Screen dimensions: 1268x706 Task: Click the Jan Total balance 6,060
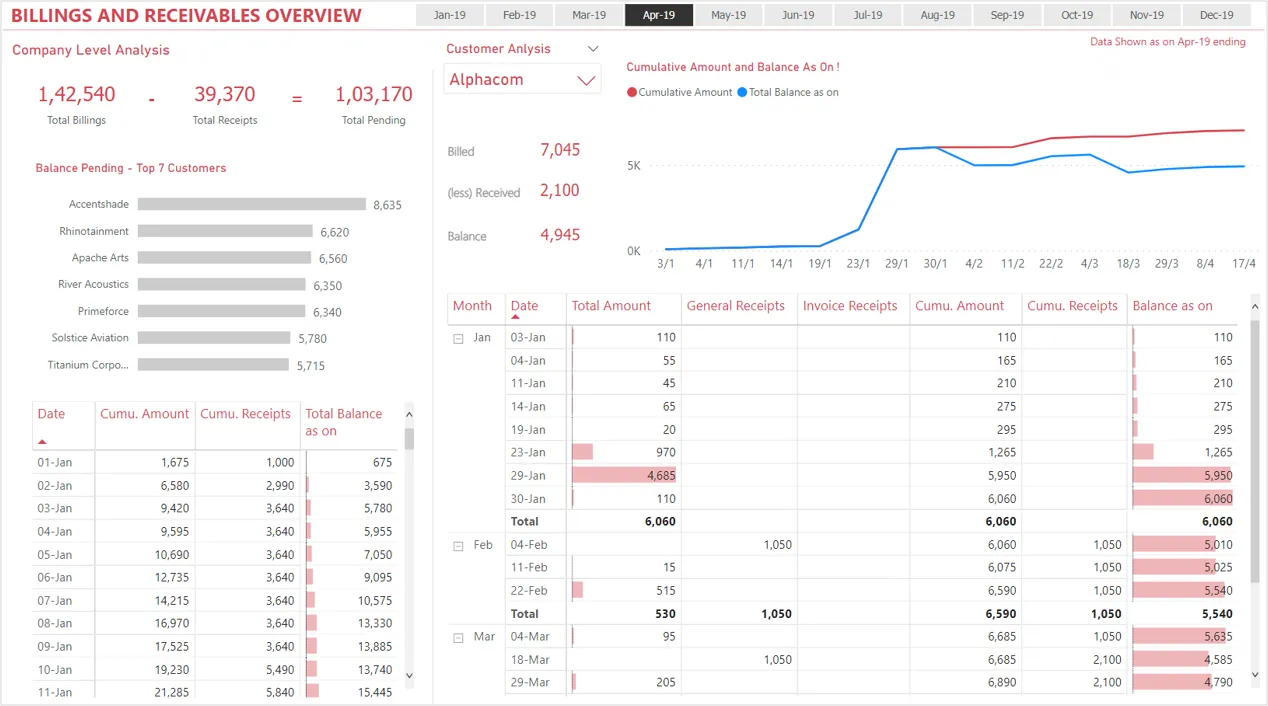1217,522
